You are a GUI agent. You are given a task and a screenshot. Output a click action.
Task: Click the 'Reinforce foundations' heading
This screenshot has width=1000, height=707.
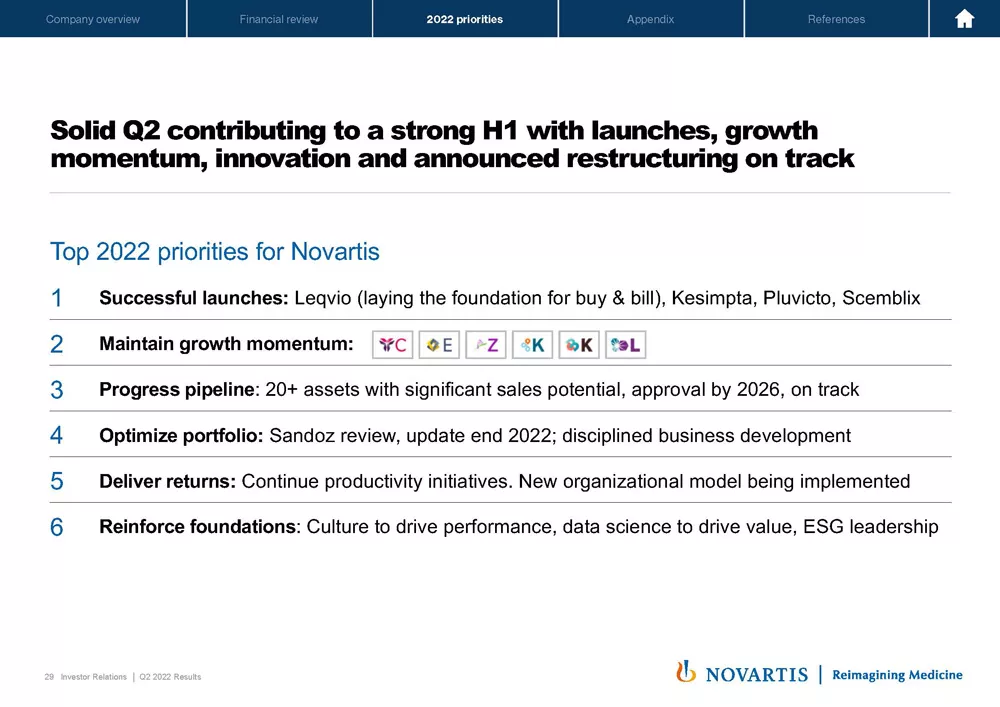198,527
